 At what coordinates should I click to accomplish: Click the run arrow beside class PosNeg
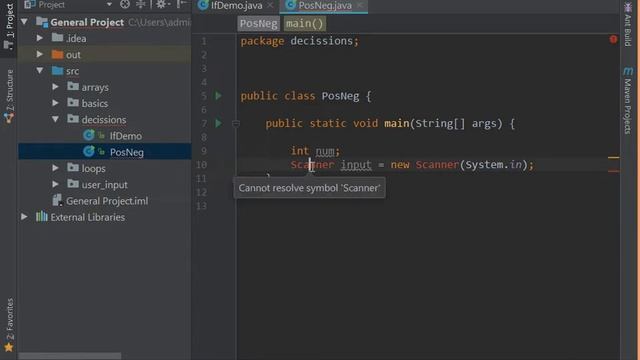(x=218, y=96)
